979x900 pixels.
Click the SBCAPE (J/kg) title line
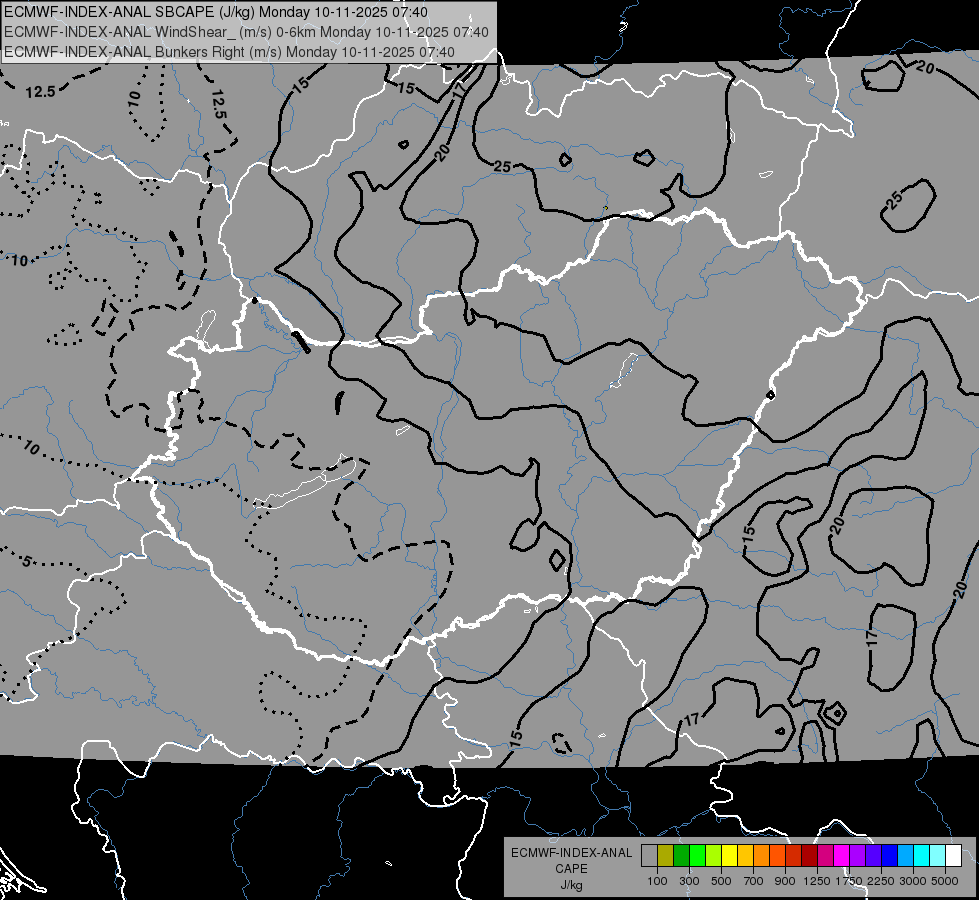[x=216, y=12]
